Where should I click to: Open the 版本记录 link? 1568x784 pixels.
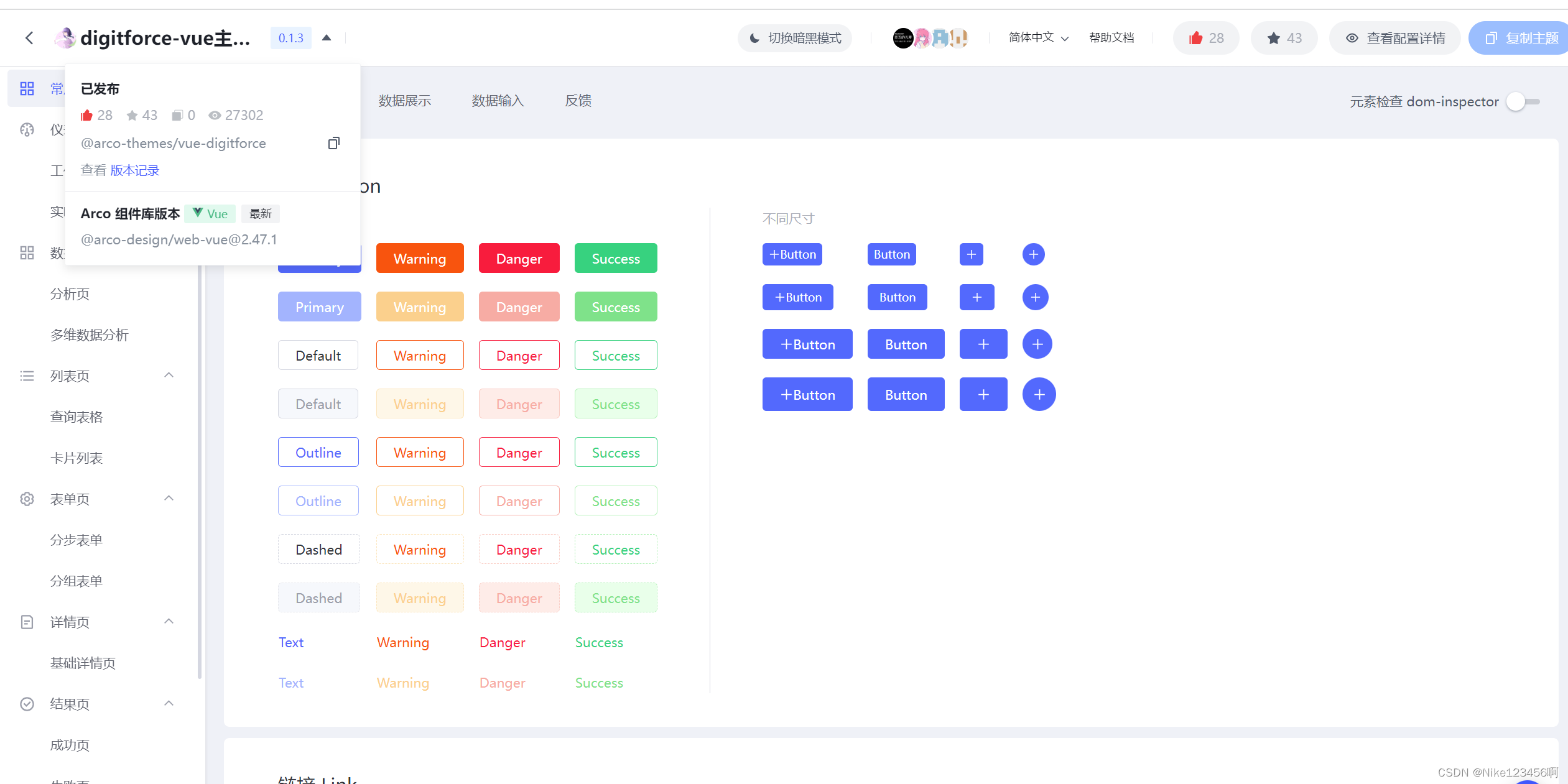[134, 170]
